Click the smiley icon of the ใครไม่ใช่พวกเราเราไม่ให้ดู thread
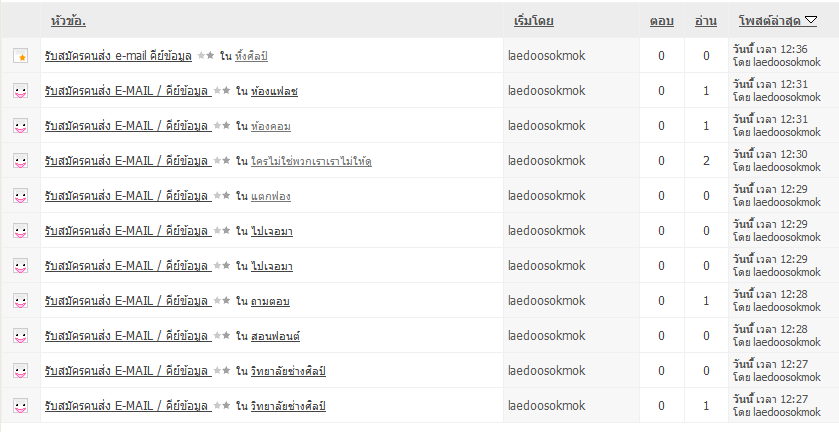839x432 pixels. (x=20, y=162)
